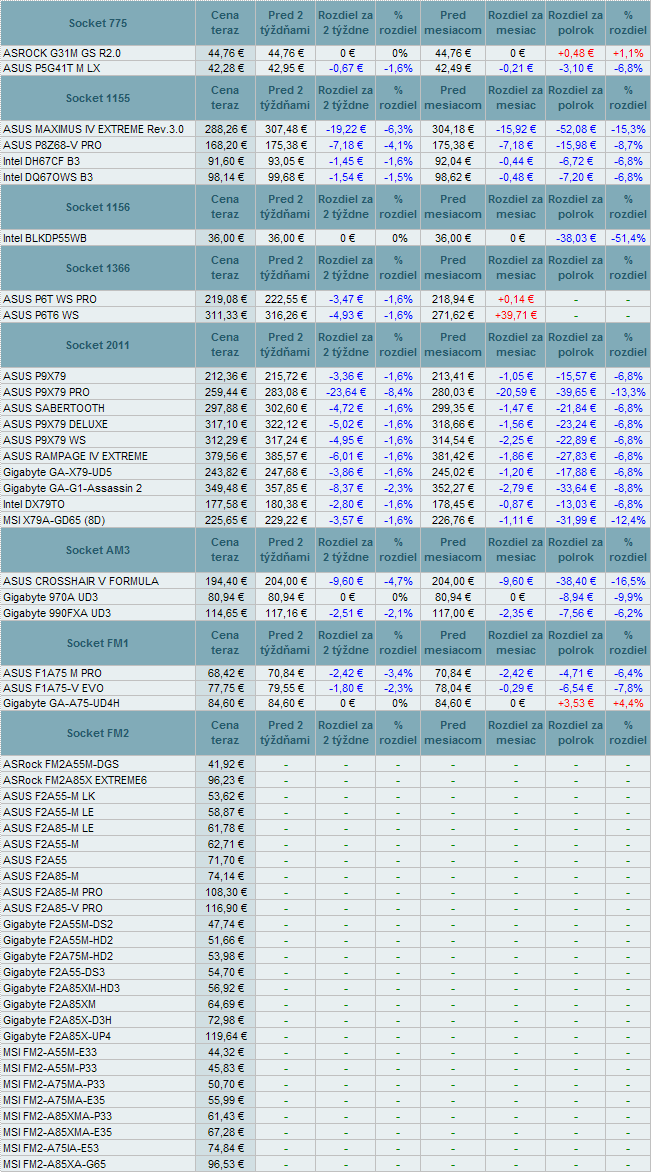Click the Gigabyte F2A85X-D3H product name

click(x=58, y=1020)
